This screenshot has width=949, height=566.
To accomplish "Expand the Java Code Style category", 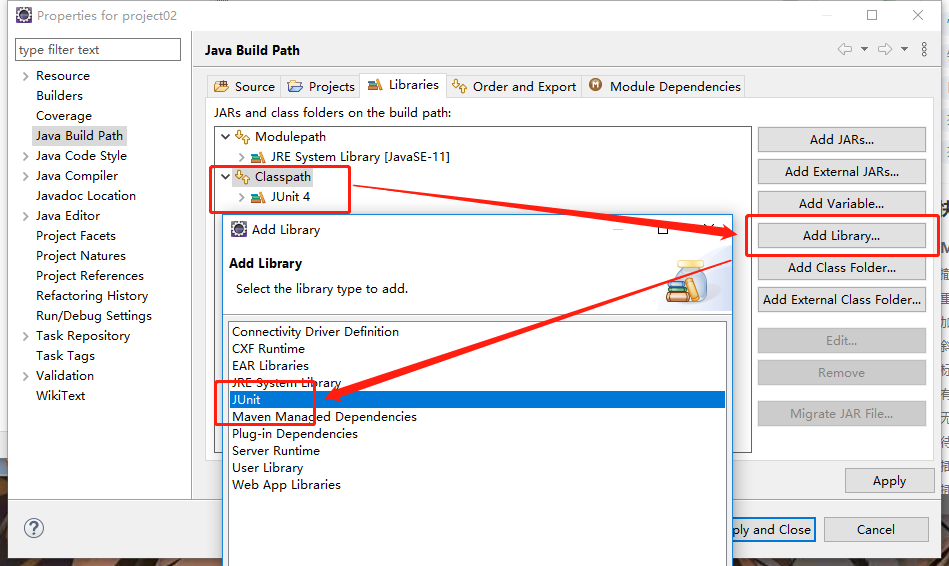I will coord(25,156).
